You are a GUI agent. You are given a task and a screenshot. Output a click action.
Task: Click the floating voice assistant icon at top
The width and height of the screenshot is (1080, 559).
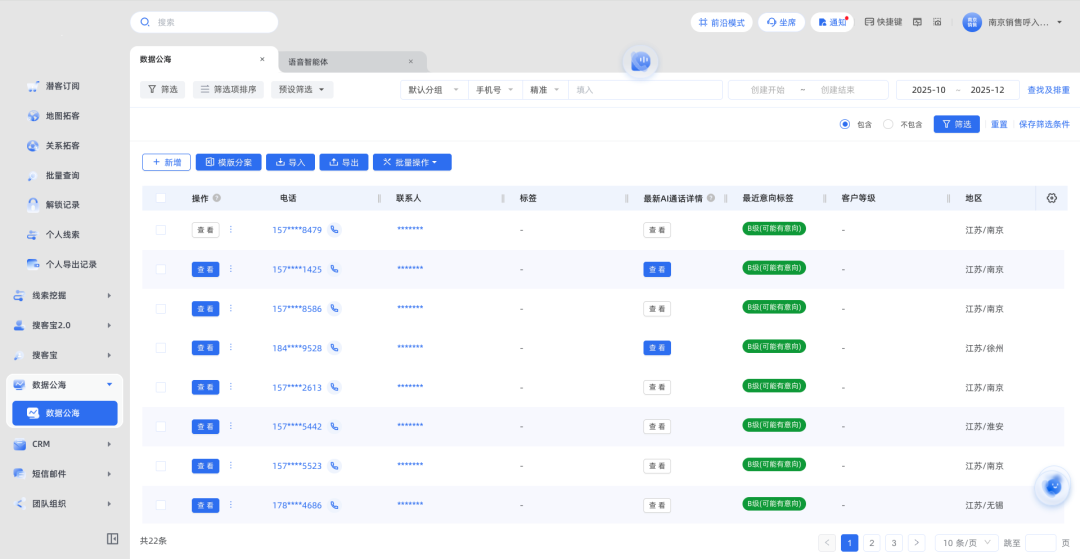640,61
